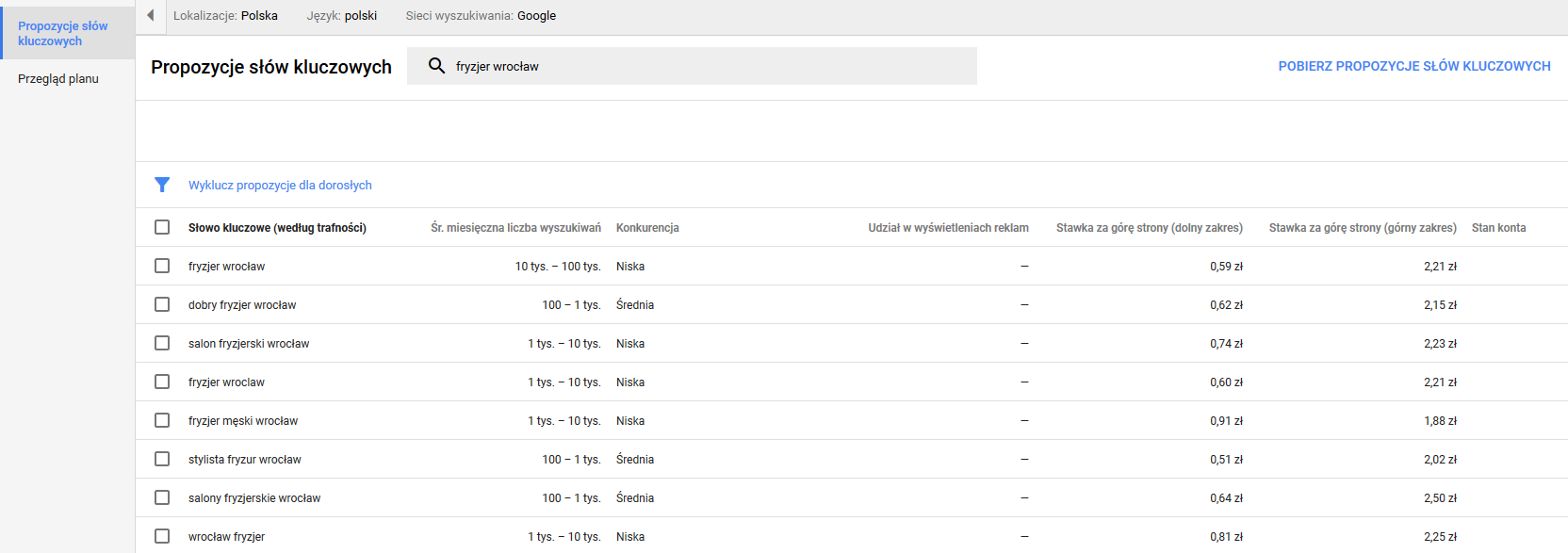Click the 'fryzjer wrocław' search field
The height and width of the screenshot is (553, 1568).
(x=692, y=66)
